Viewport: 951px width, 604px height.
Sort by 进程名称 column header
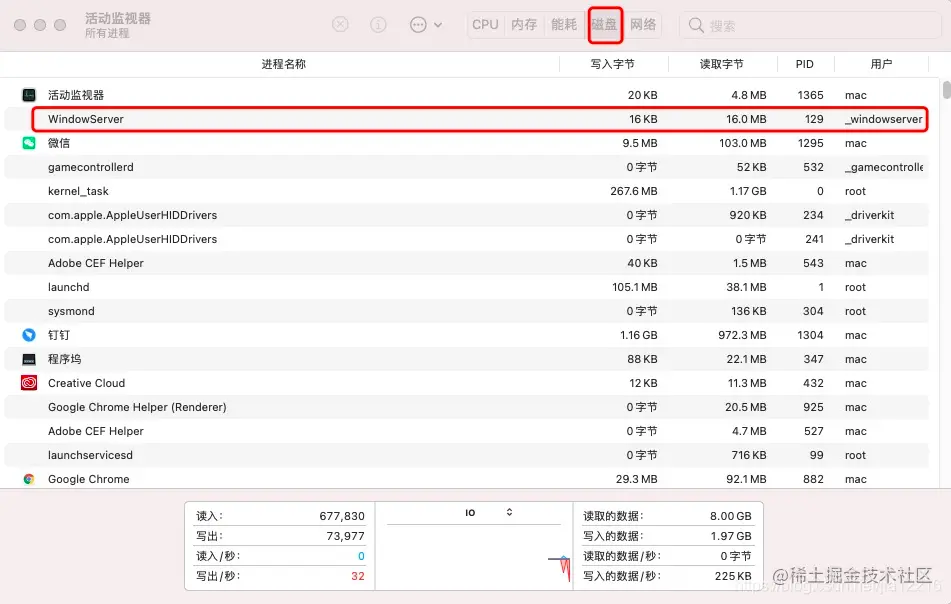(283, 64)
